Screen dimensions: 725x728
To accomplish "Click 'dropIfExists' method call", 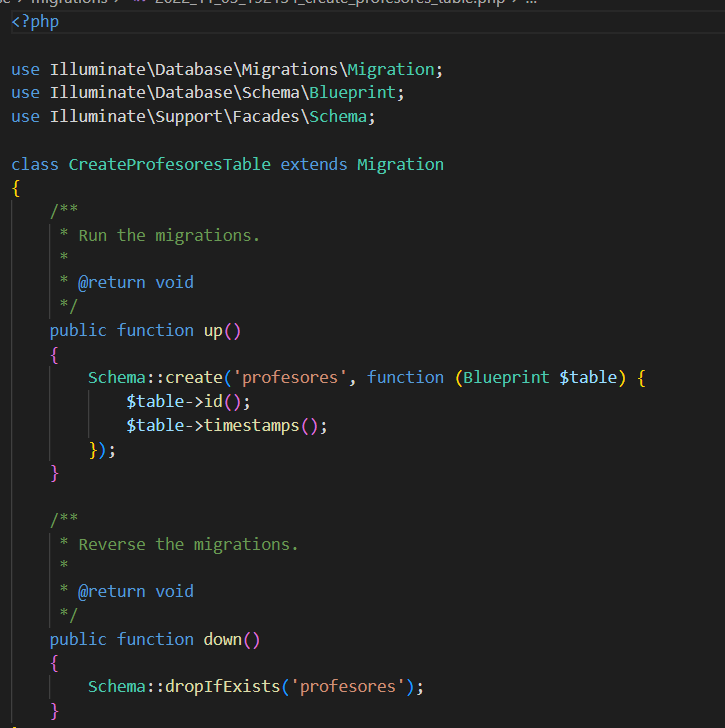I will coord(223,687).
